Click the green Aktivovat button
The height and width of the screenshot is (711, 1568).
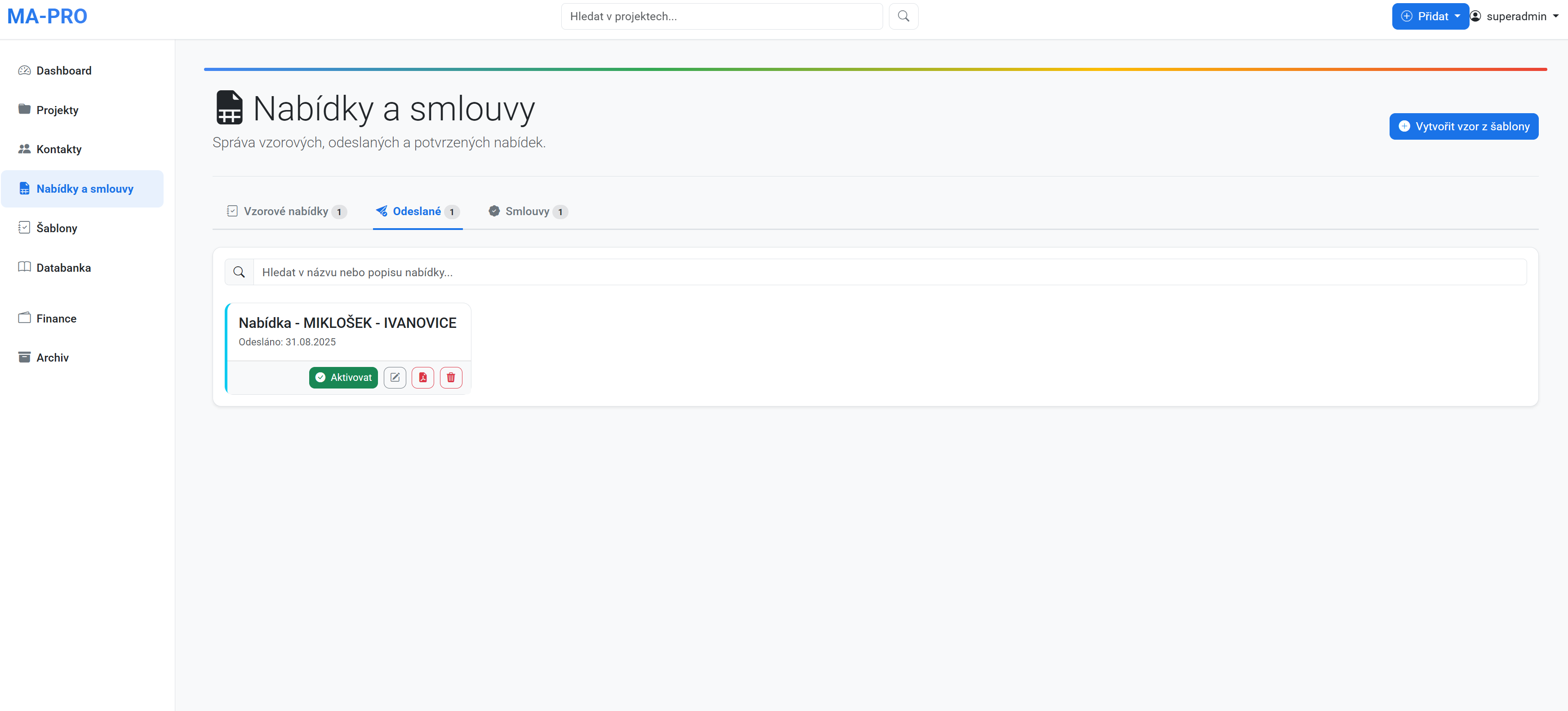343,377
